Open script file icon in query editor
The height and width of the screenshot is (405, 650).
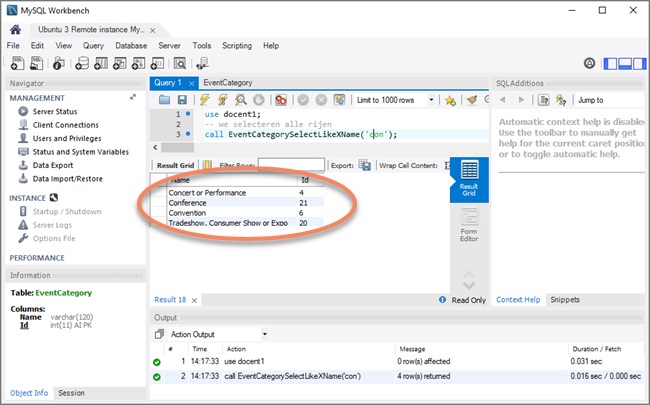coord(165,100)
